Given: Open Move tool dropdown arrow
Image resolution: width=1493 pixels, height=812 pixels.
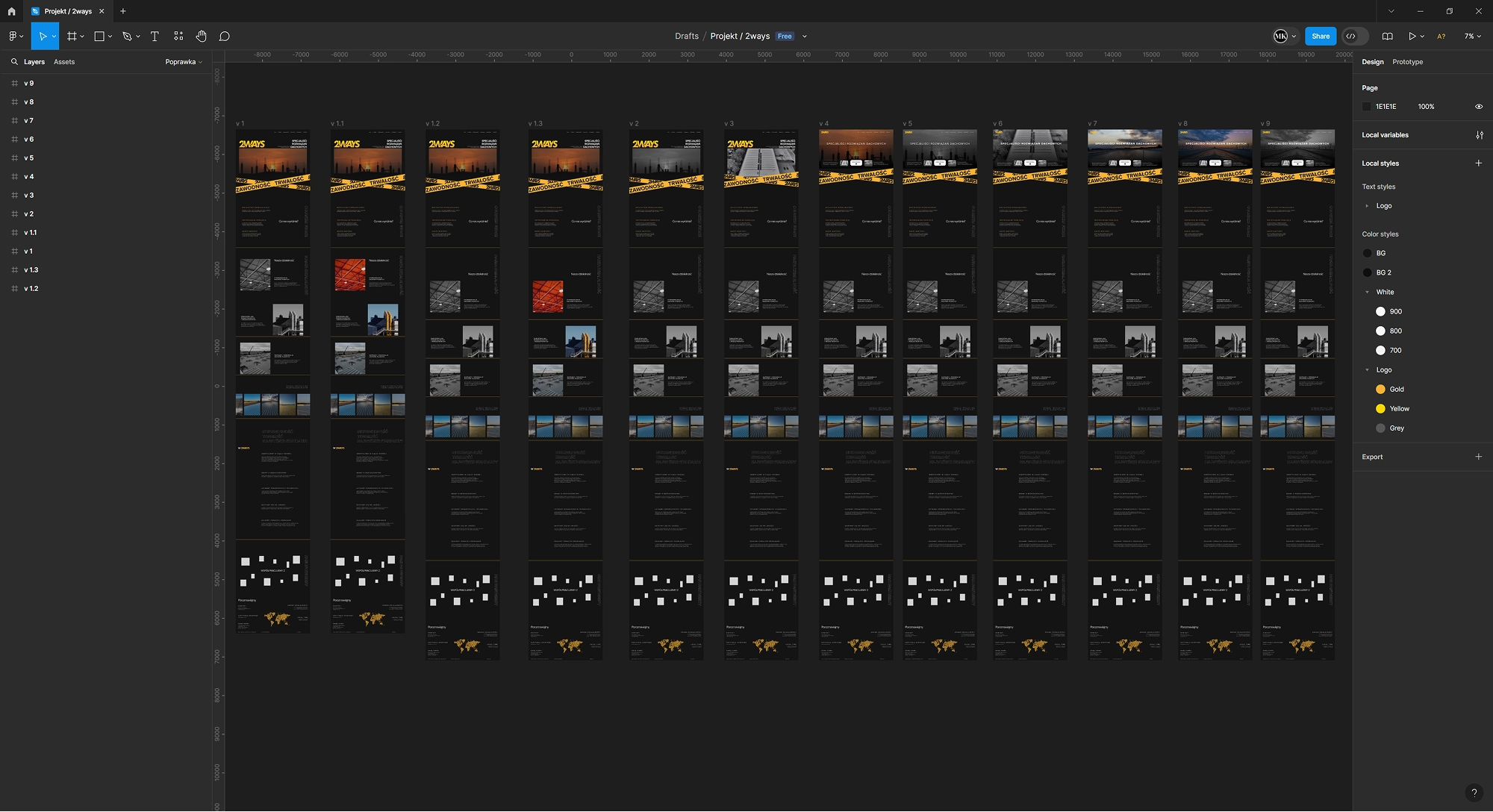Looking at the screenshot, I should 54,36.
